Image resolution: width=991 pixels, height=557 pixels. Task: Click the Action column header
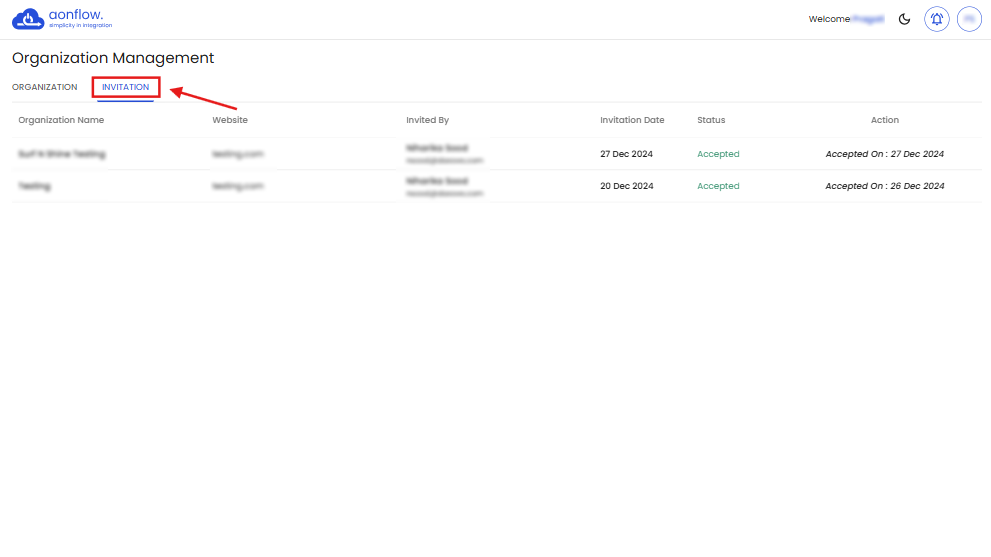point(884,120)
